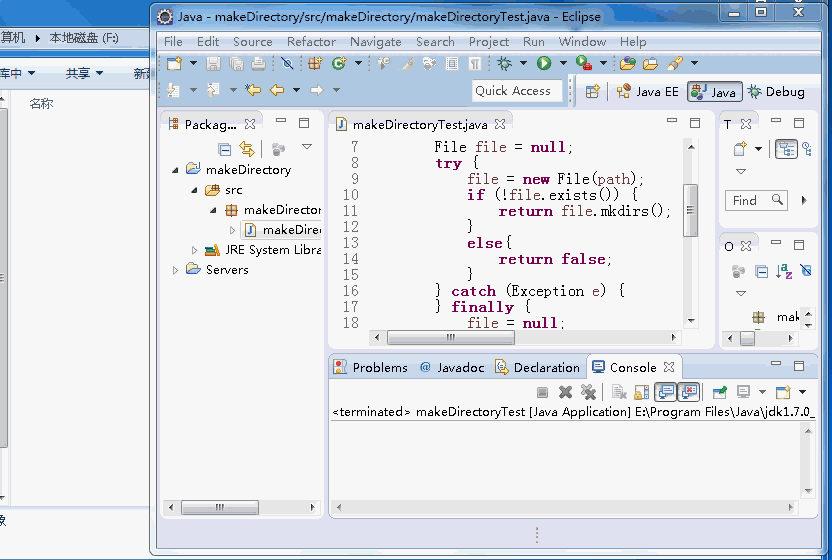The image size is (832, 560).
Task: Close the Console view tab
Action: (x=669, y=367)
